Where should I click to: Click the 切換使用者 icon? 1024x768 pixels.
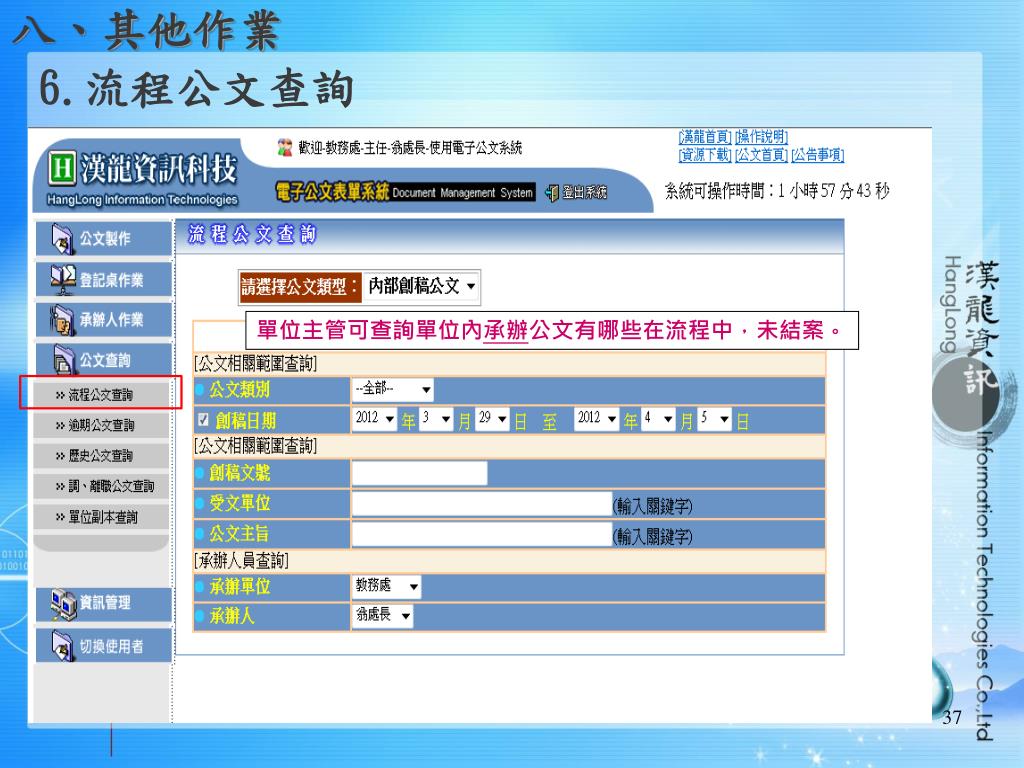click(x=63, y=646)
